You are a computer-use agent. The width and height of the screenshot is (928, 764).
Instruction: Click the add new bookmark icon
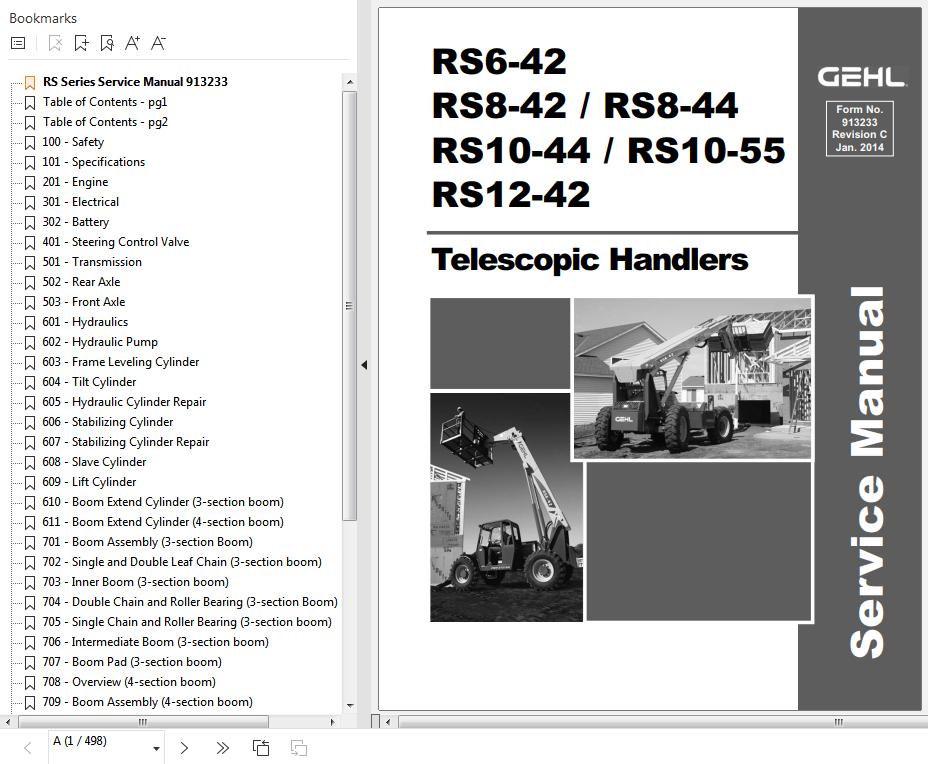pos(81,43)
